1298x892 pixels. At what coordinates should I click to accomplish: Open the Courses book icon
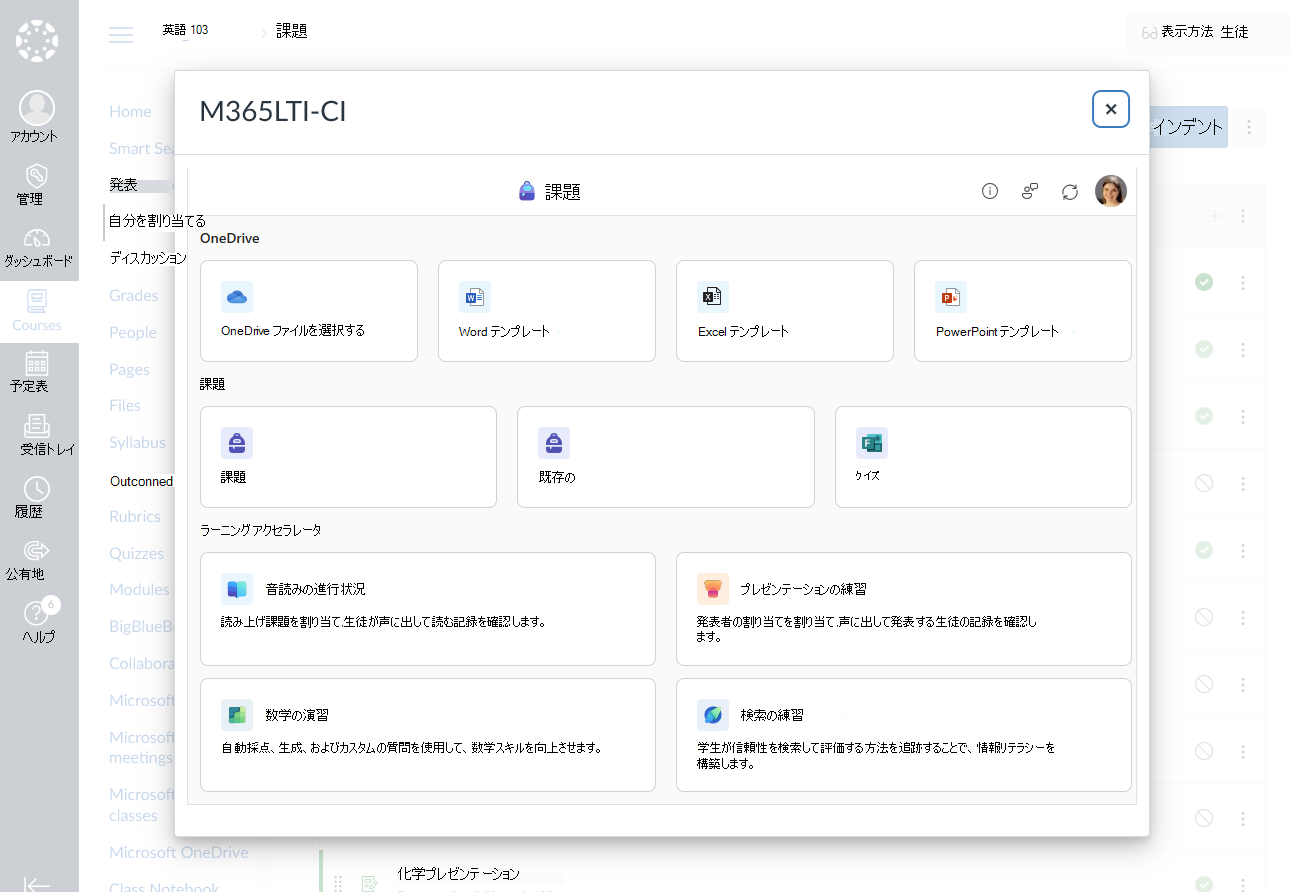pyautogui.click(x=37, y=300)
